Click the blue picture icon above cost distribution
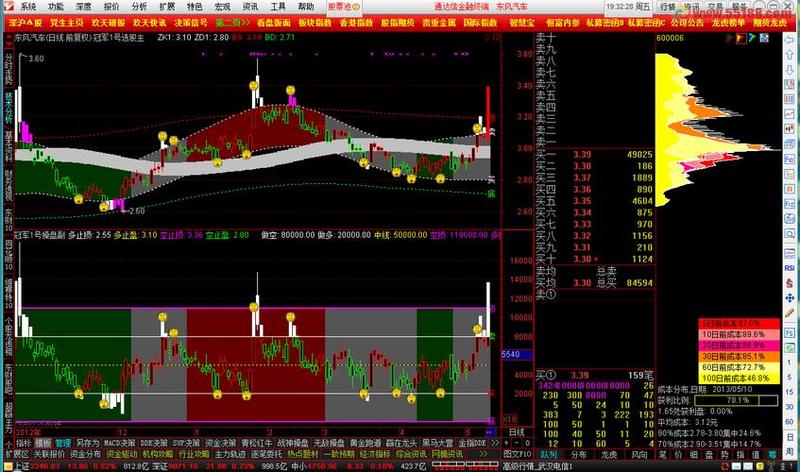The height and width of the screenshot is (472, 800). pos(764,38)
